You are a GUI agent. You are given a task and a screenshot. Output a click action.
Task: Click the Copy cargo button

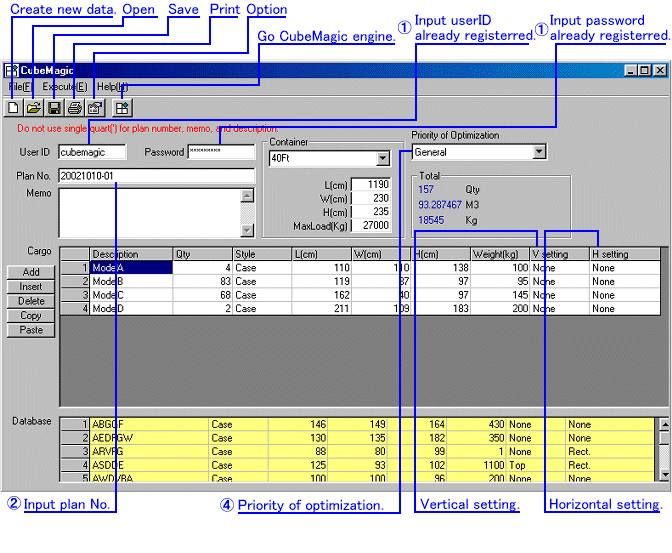(31, 315)
